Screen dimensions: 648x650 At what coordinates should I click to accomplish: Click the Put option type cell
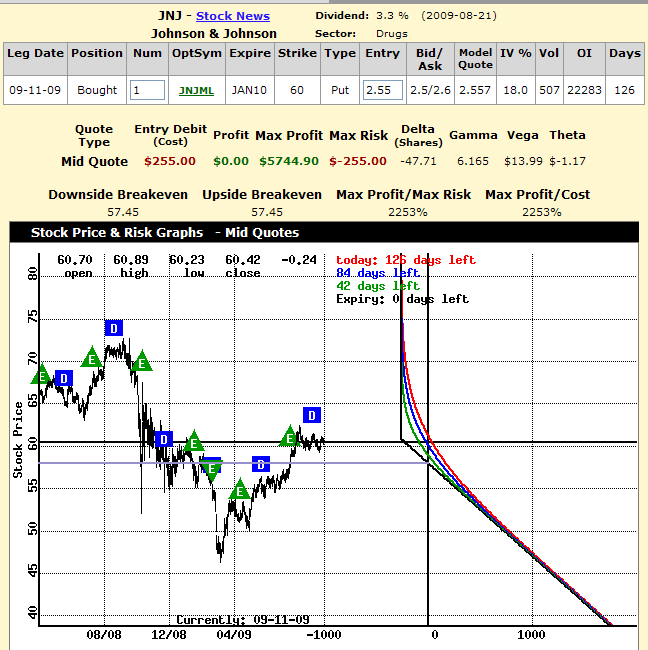pos(340,90)
